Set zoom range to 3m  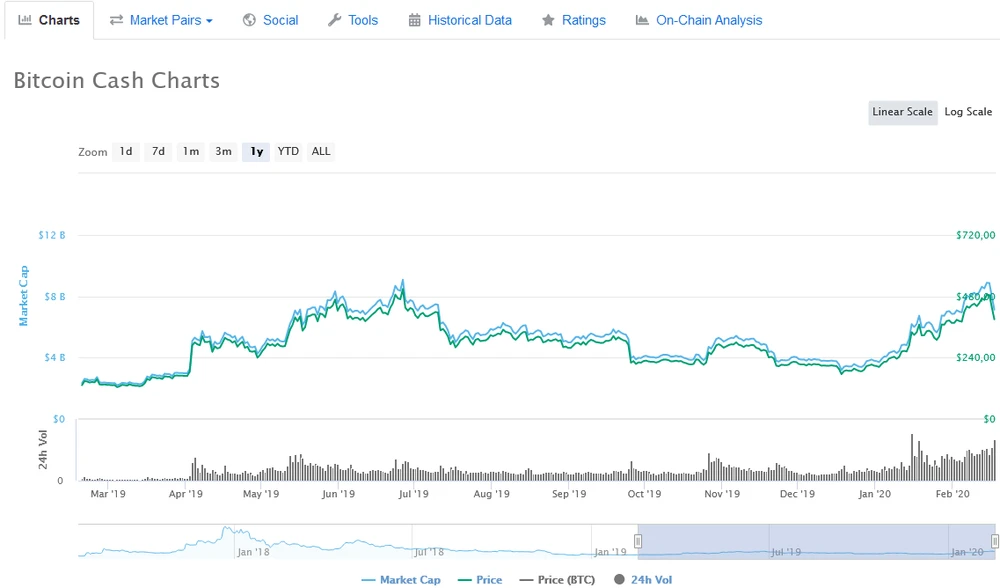[223, 152]
